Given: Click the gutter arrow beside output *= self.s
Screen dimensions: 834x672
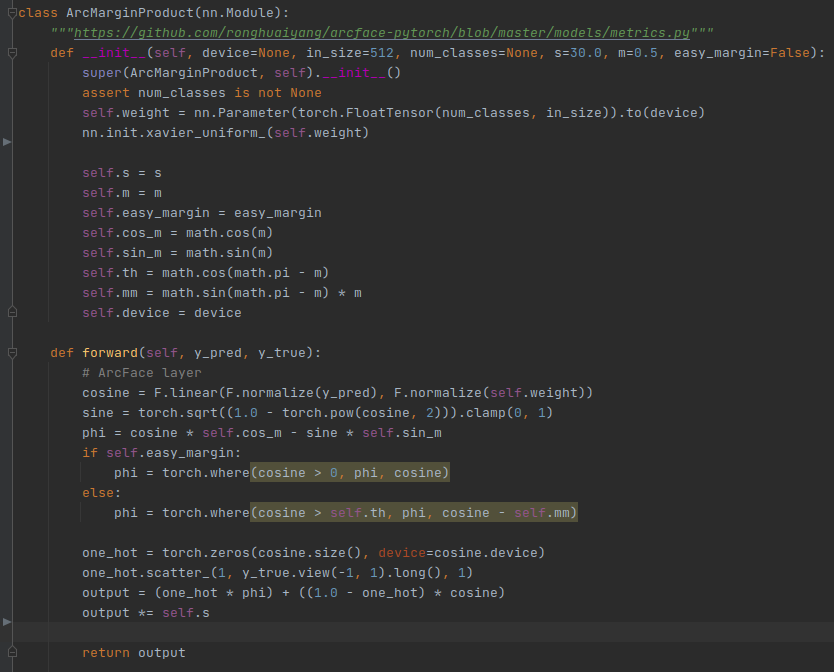Looking at the screenshot, I should pyautogui.click(x=7, y=622).
